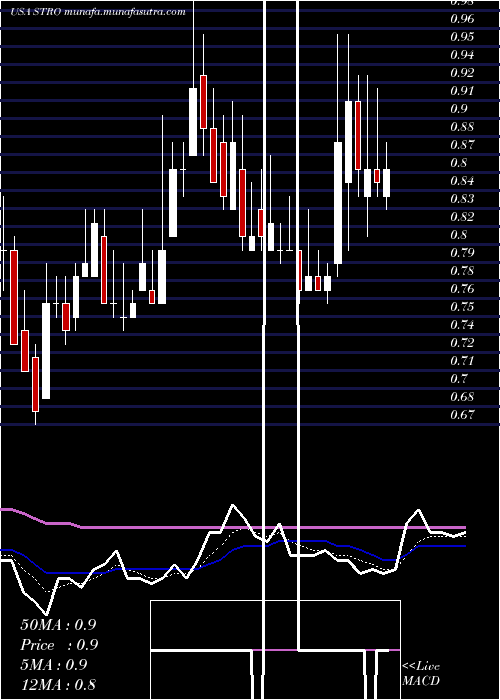Select the Price : 0.9 legend entry
The height and width of the screenshot is (700, 500).
(59, 645)
